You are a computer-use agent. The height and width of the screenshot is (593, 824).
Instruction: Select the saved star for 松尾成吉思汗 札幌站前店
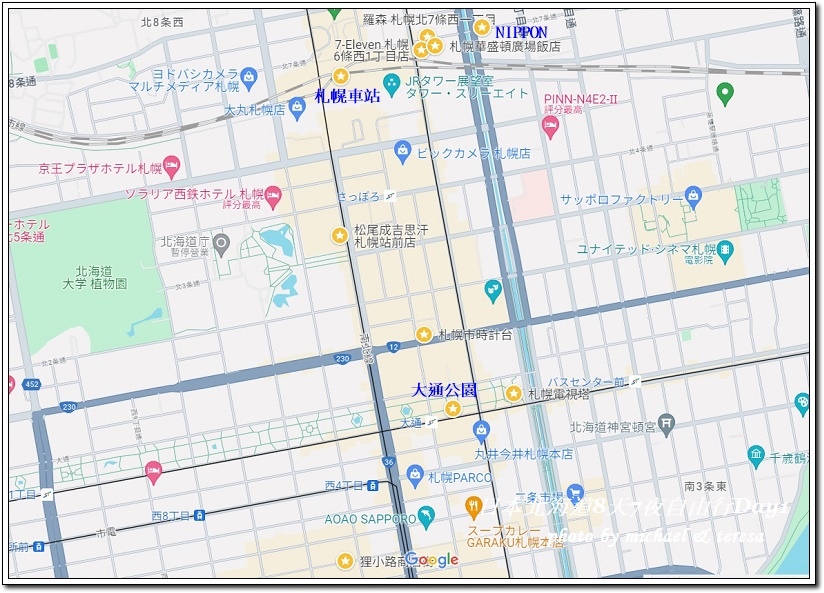point(339,235)
